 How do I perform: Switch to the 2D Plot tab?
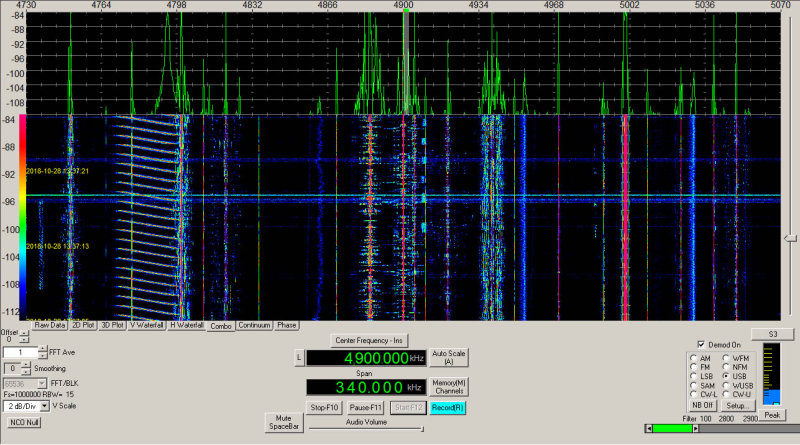click(83, 325)
